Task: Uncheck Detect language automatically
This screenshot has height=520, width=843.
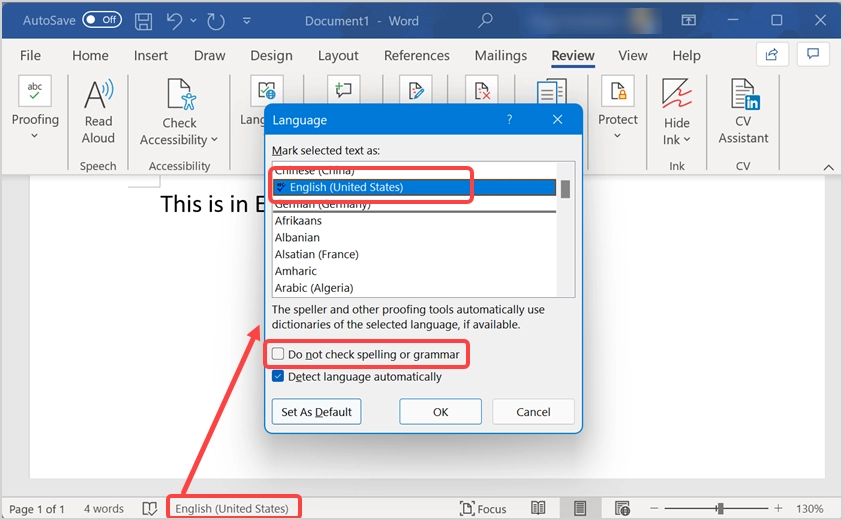Action: [278, 376]
